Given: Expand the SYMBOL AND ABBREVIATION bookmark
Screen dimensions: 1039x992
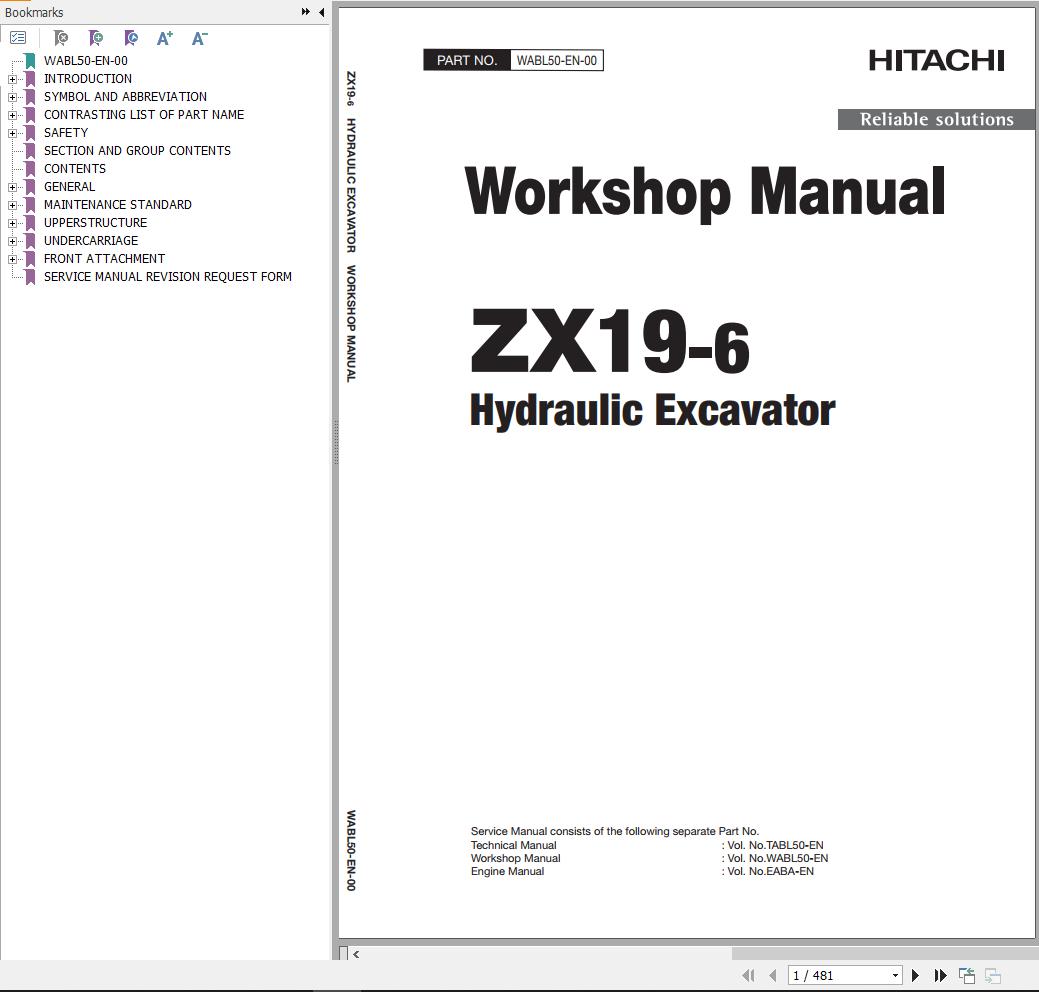Looking at the screenshot, I should (12, 97).
